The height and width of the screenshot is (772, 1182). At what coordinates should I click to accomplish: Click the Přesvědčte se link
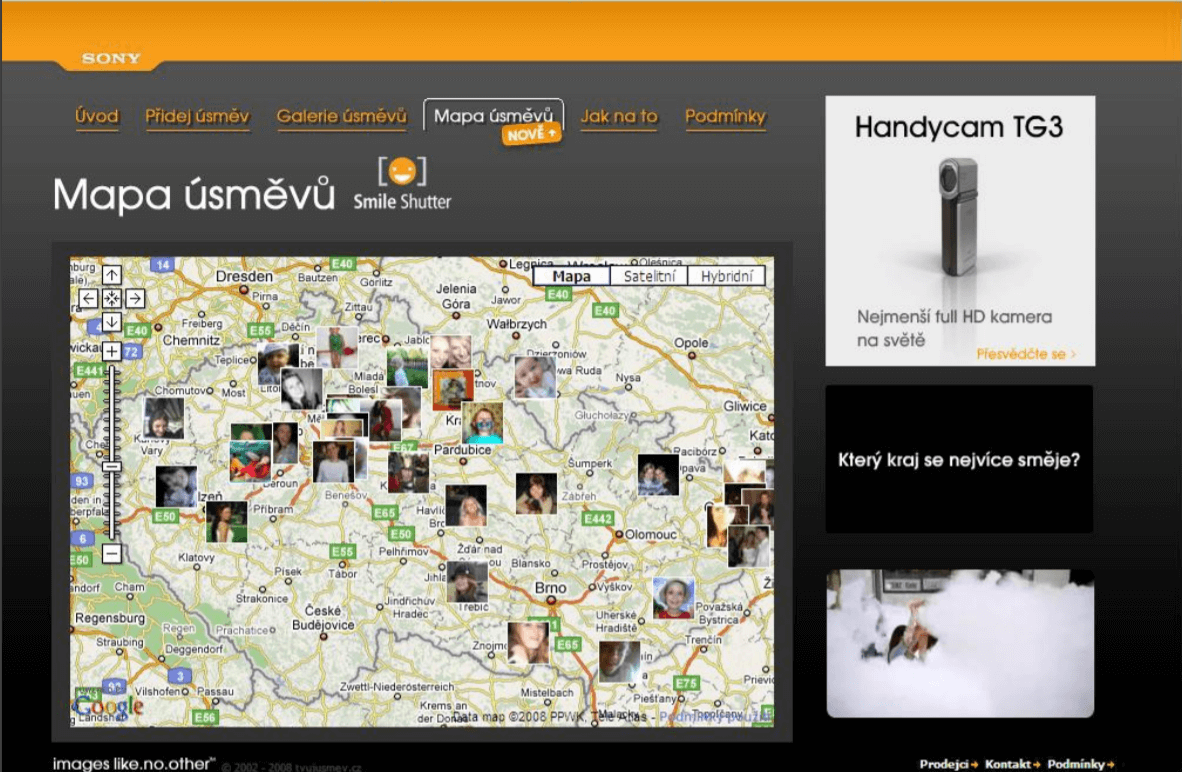click(1026, 354)
